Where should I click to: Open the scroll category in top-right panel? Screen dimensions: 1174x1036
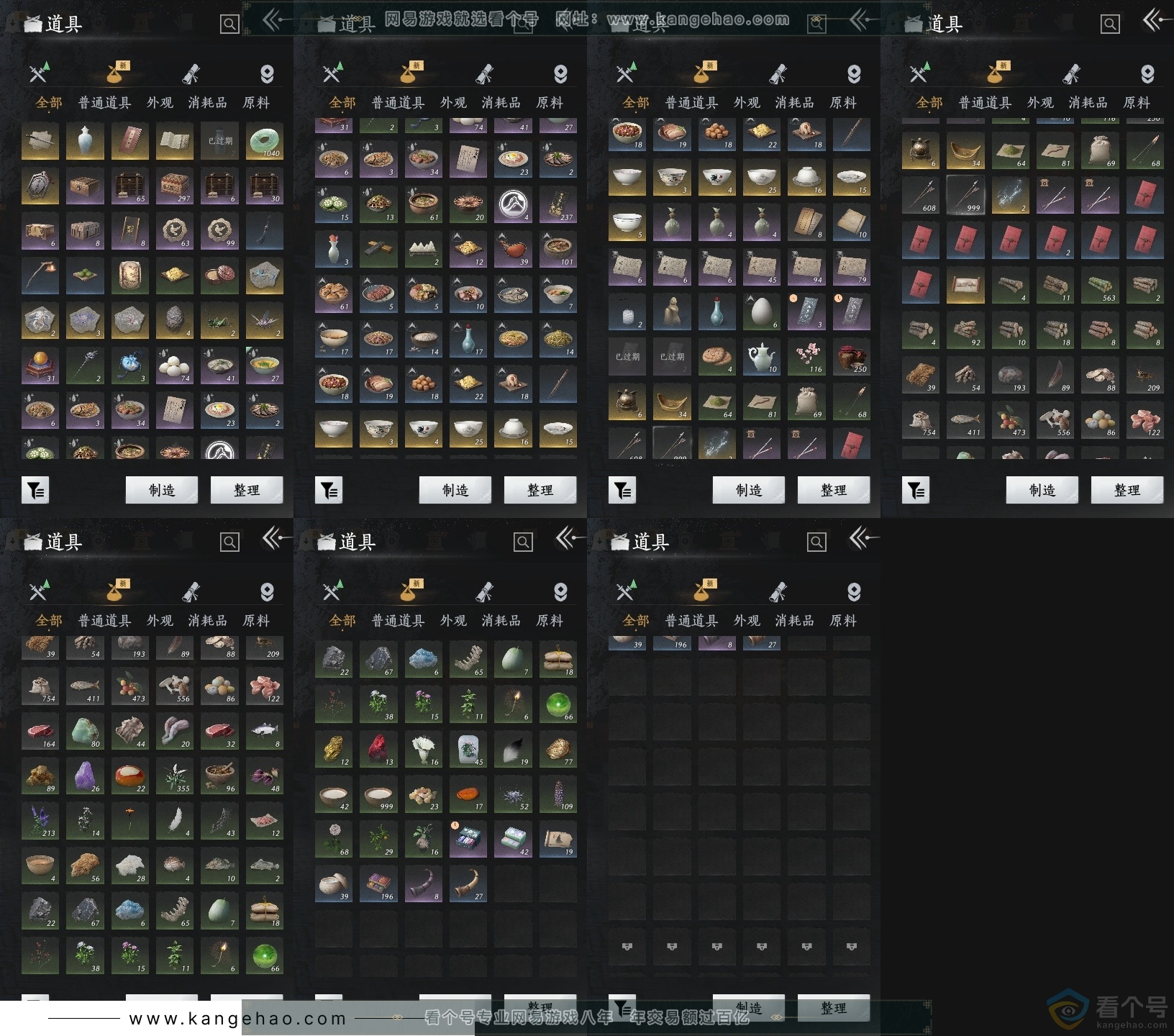[1071, 73]
